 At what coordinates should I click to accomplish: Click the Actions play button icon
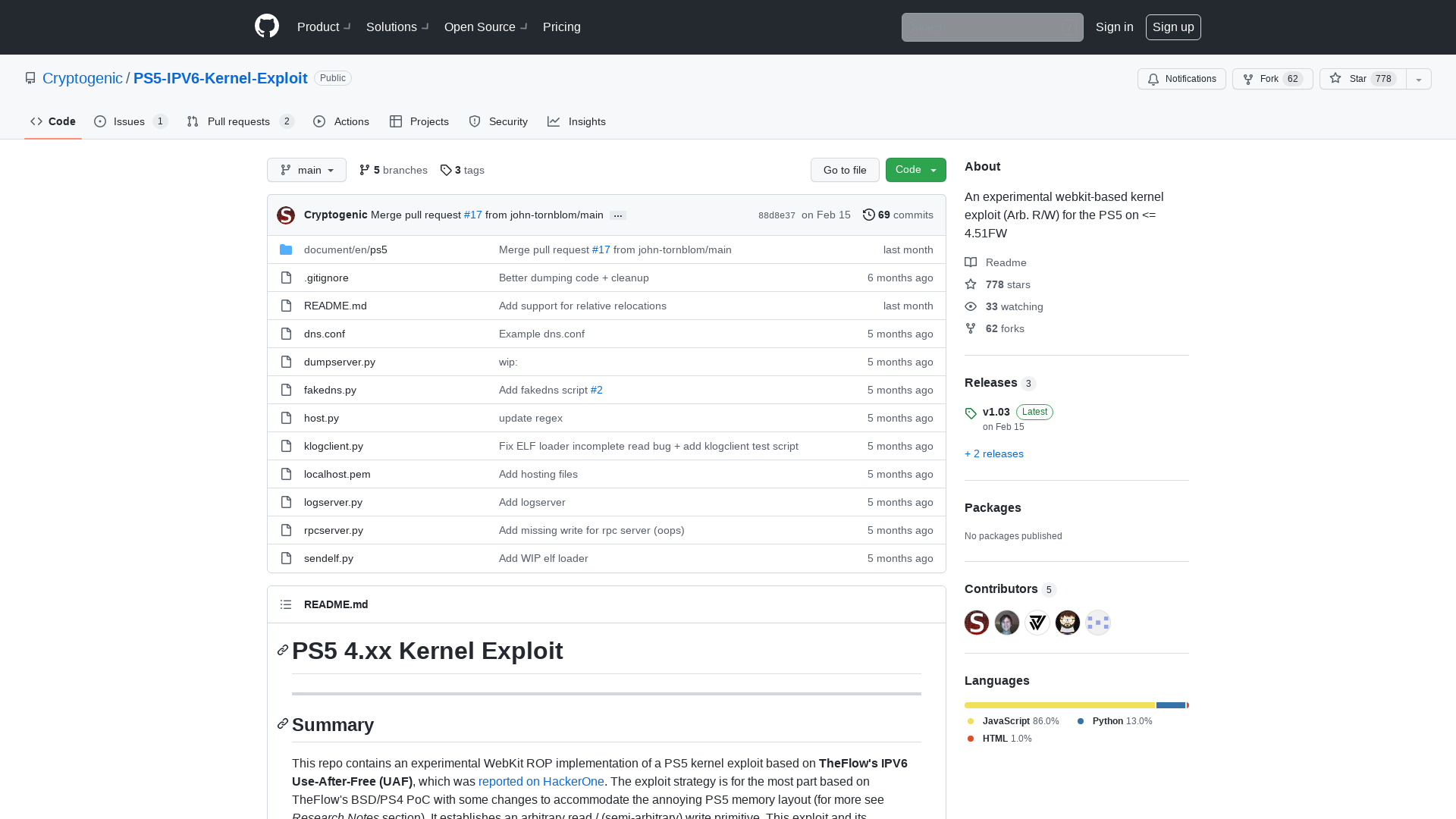point(319,121)
